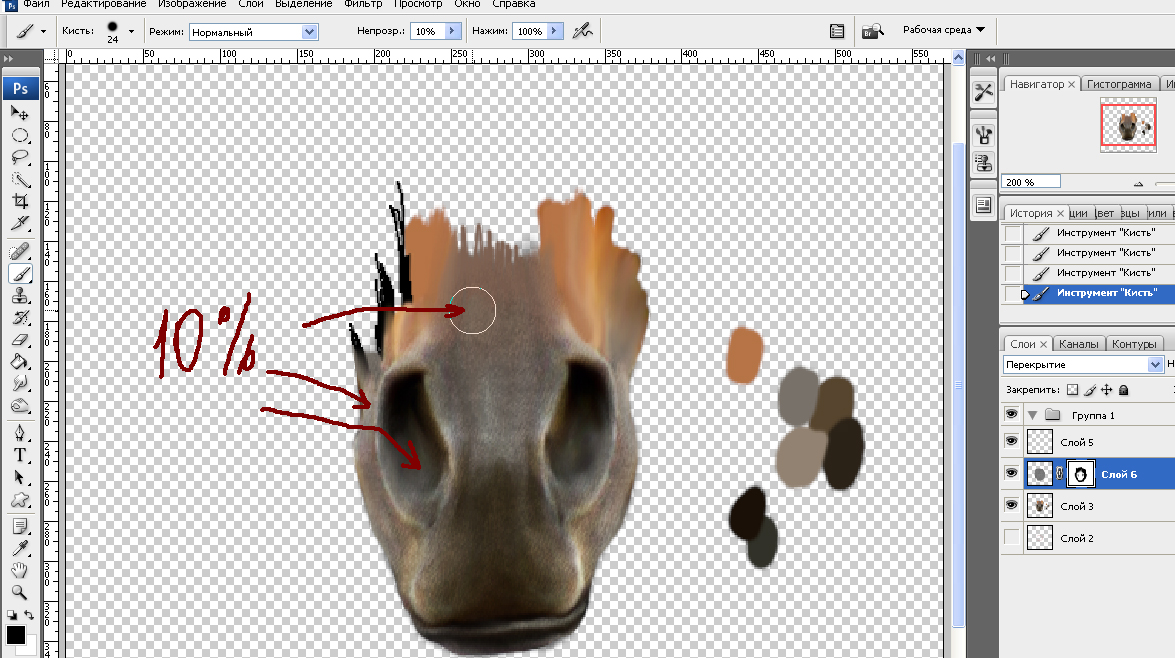The image size is (1175, 658).
Task: Select the Hand tool
Action: point(20,569)
